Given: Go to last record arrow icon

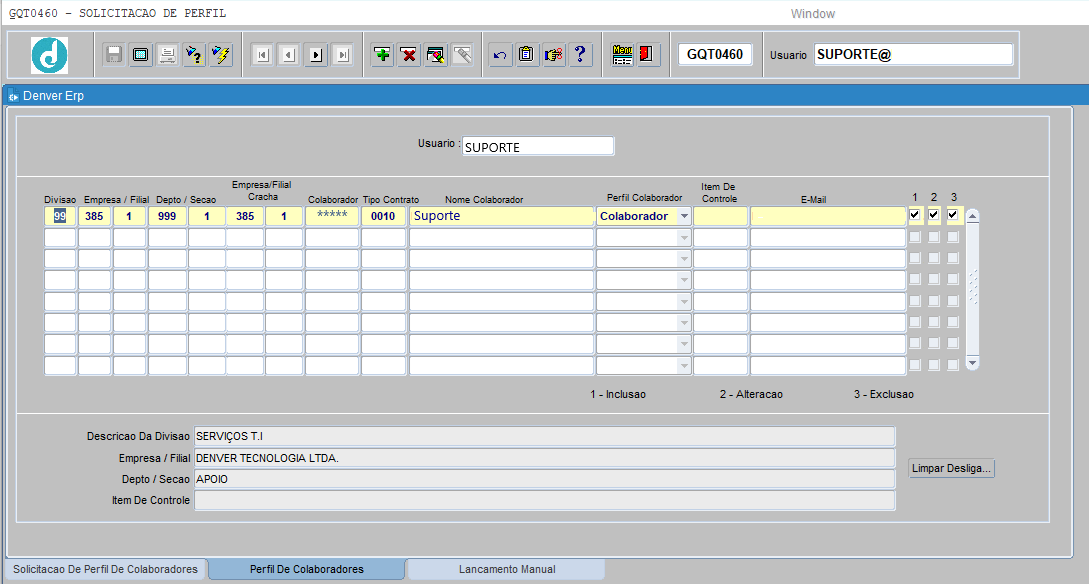Looking at the screenshot, I should point(342,54).
